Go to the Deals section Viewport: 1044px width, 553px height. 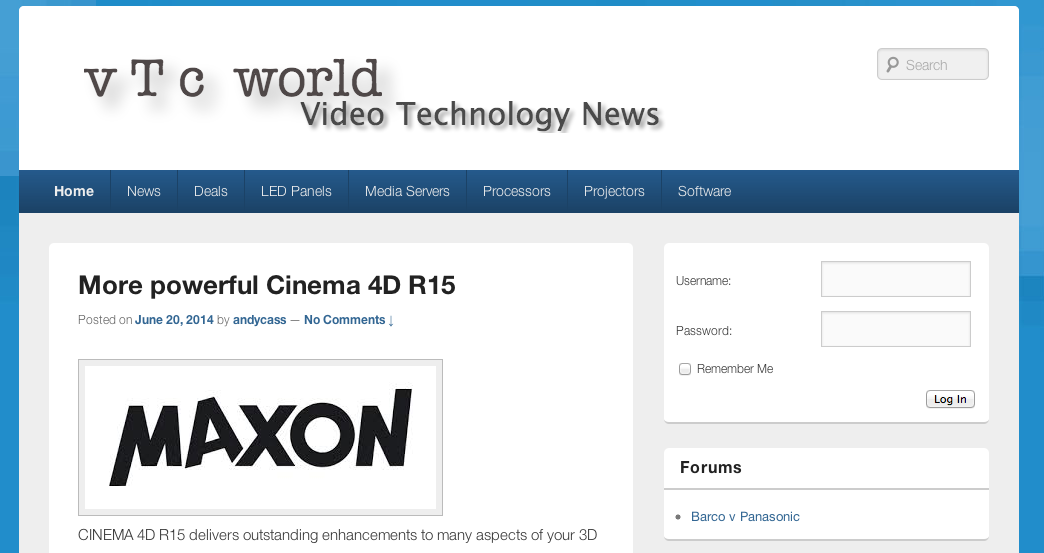pos(210,191)
